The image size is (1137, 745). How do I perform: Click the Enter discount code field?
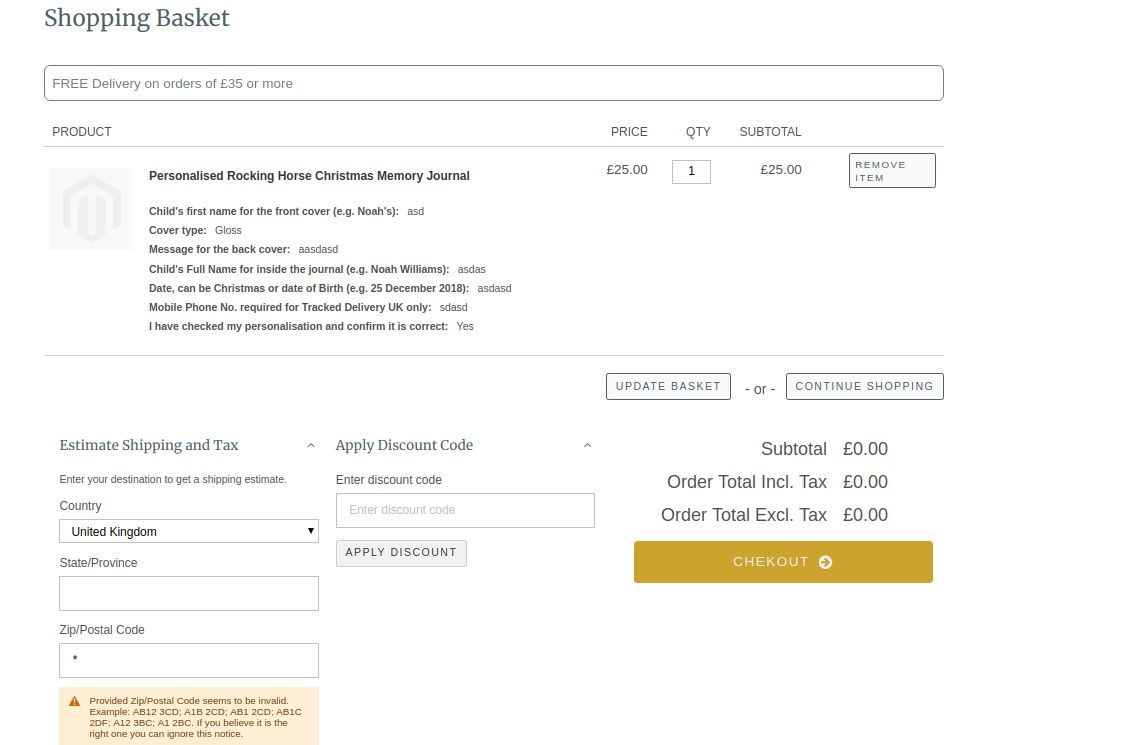(465, 510)
